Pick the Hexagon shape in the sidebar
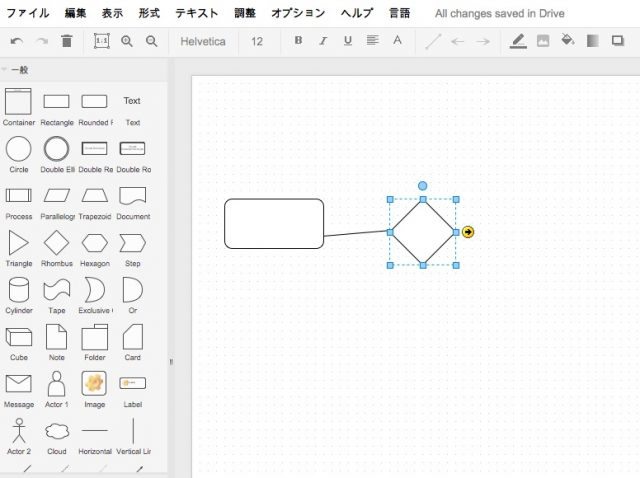 (x=95, y=243)
